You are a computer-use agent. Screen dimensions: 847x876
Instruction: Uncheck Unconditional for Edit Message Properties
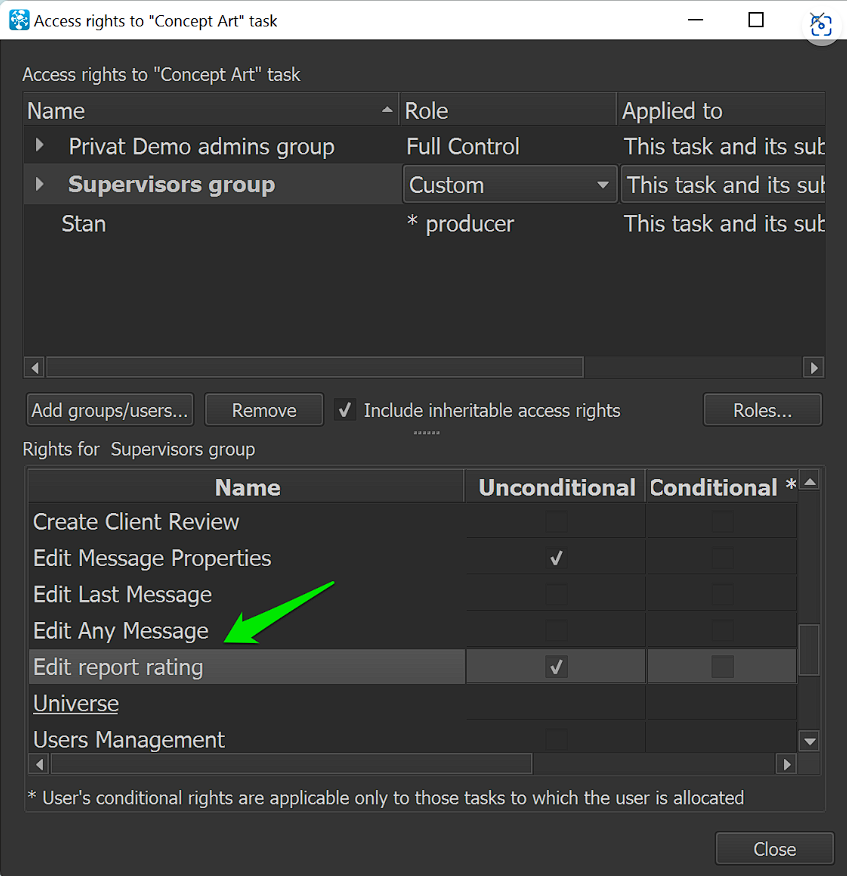[556, 558]
